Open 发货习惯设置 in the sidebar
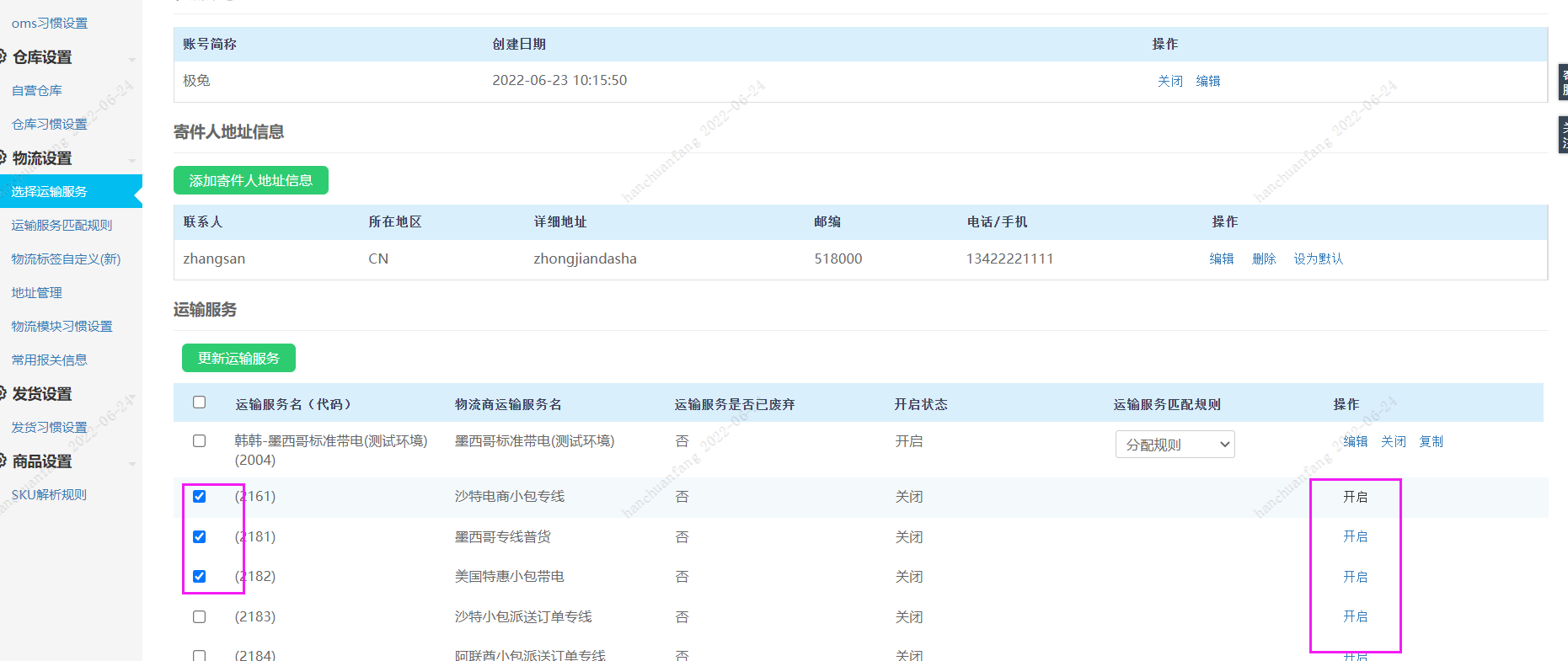1568x661 pixels. tap(50, 428)
